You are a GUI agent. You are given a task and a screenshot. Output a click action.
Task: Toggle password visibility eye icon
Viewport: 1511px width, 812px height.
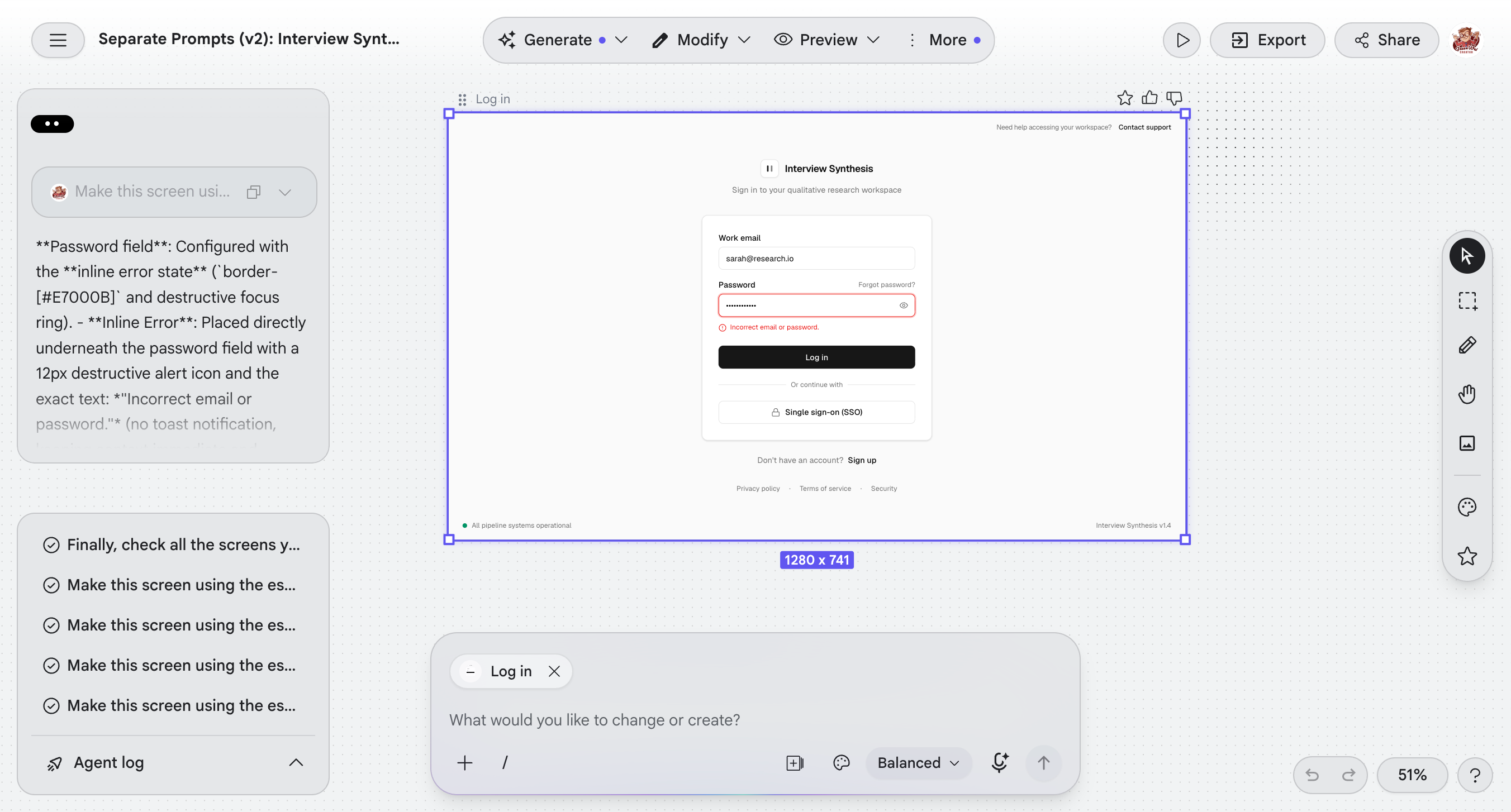pyautogui.click(x=904, y=305)
